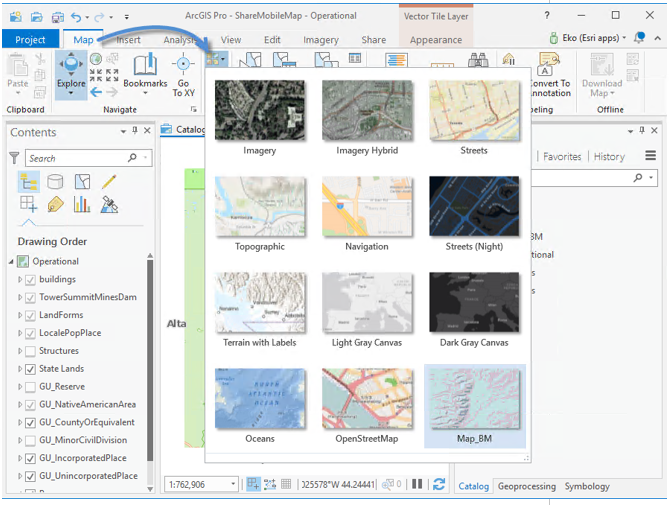Open History in Catalog pane
This screenshot has height=505, width=671.
609,157
